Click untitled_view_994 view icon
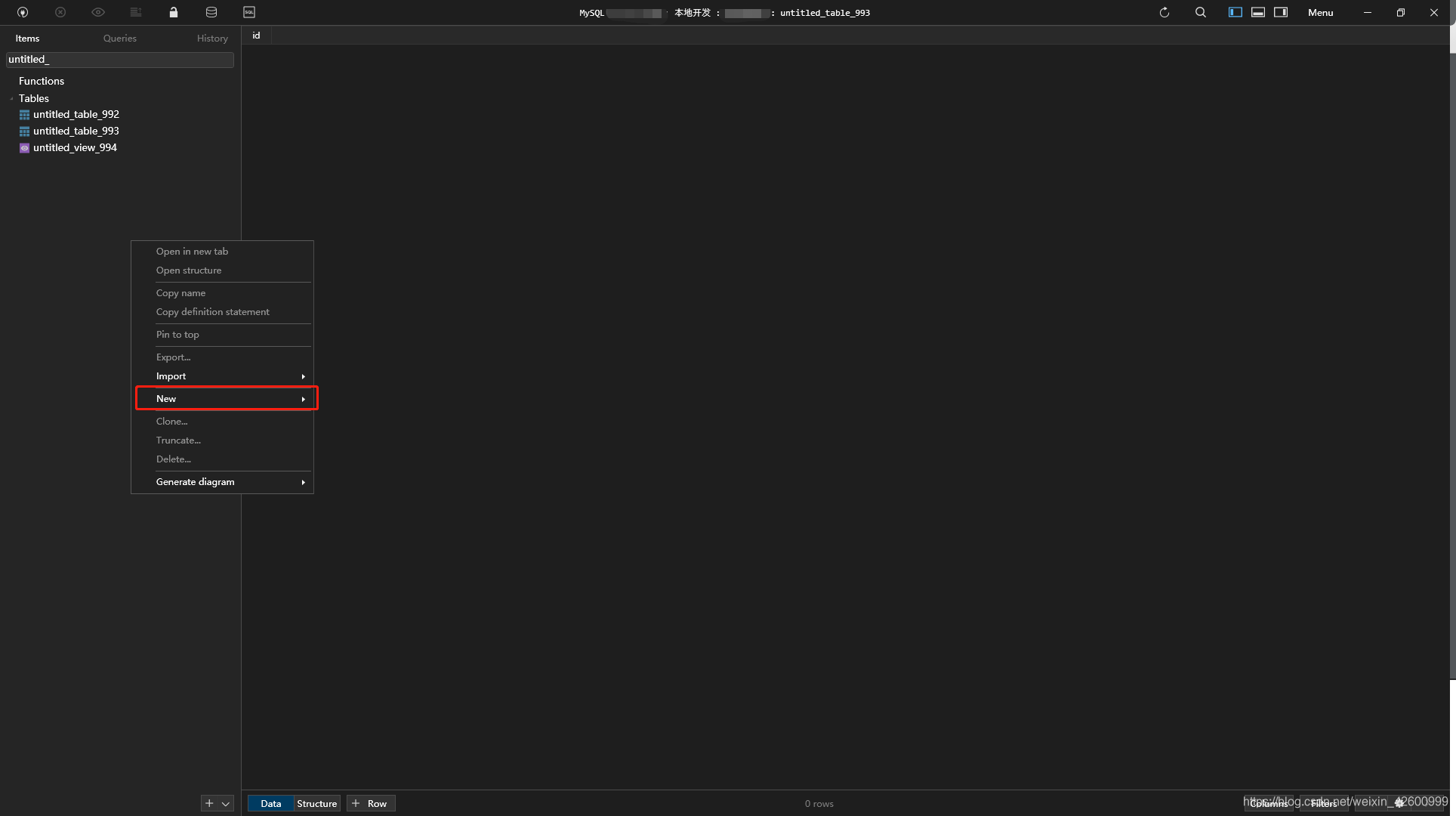Viewport: 1456px width, 816px height. click(x=24, y=148)
